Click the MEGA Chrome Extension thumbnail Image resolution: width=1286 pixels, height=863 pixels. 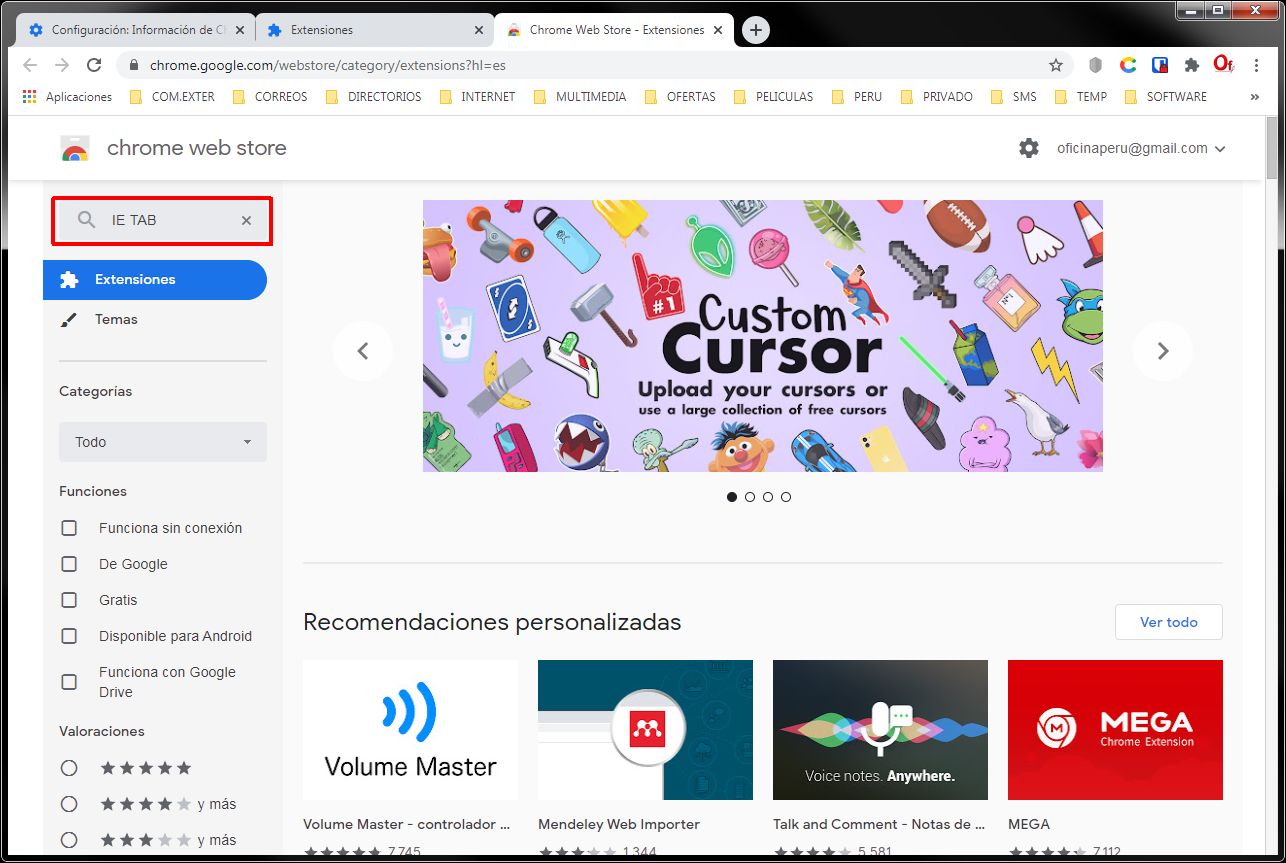click(1115, 730)
